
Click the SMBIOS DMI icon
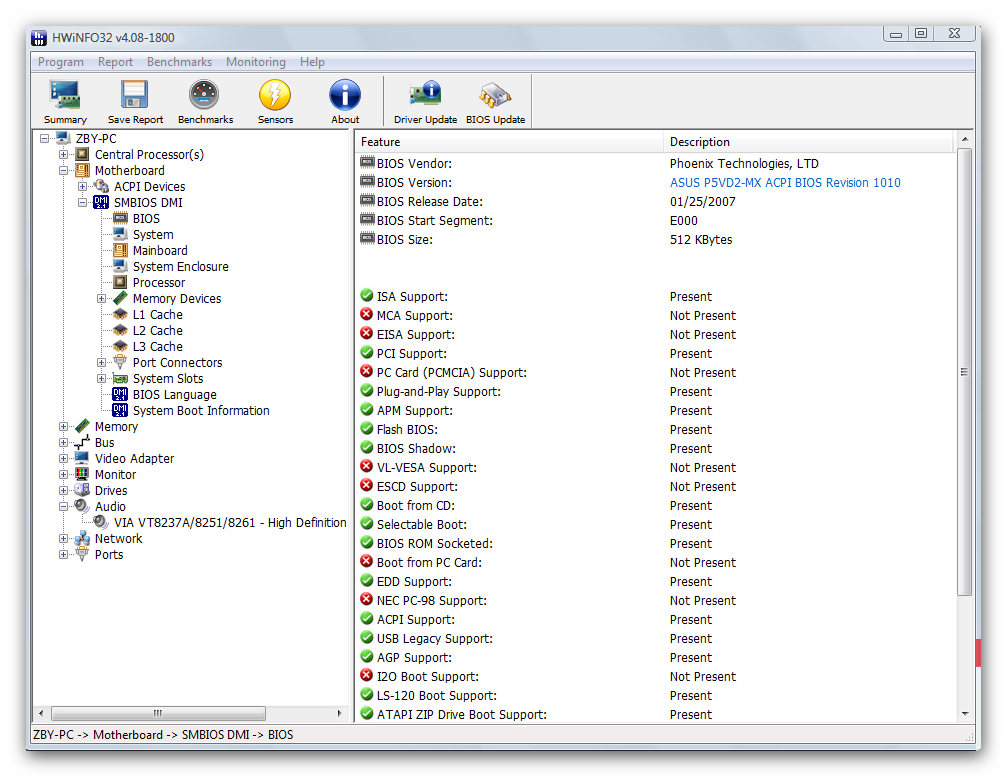coord(101,202)
